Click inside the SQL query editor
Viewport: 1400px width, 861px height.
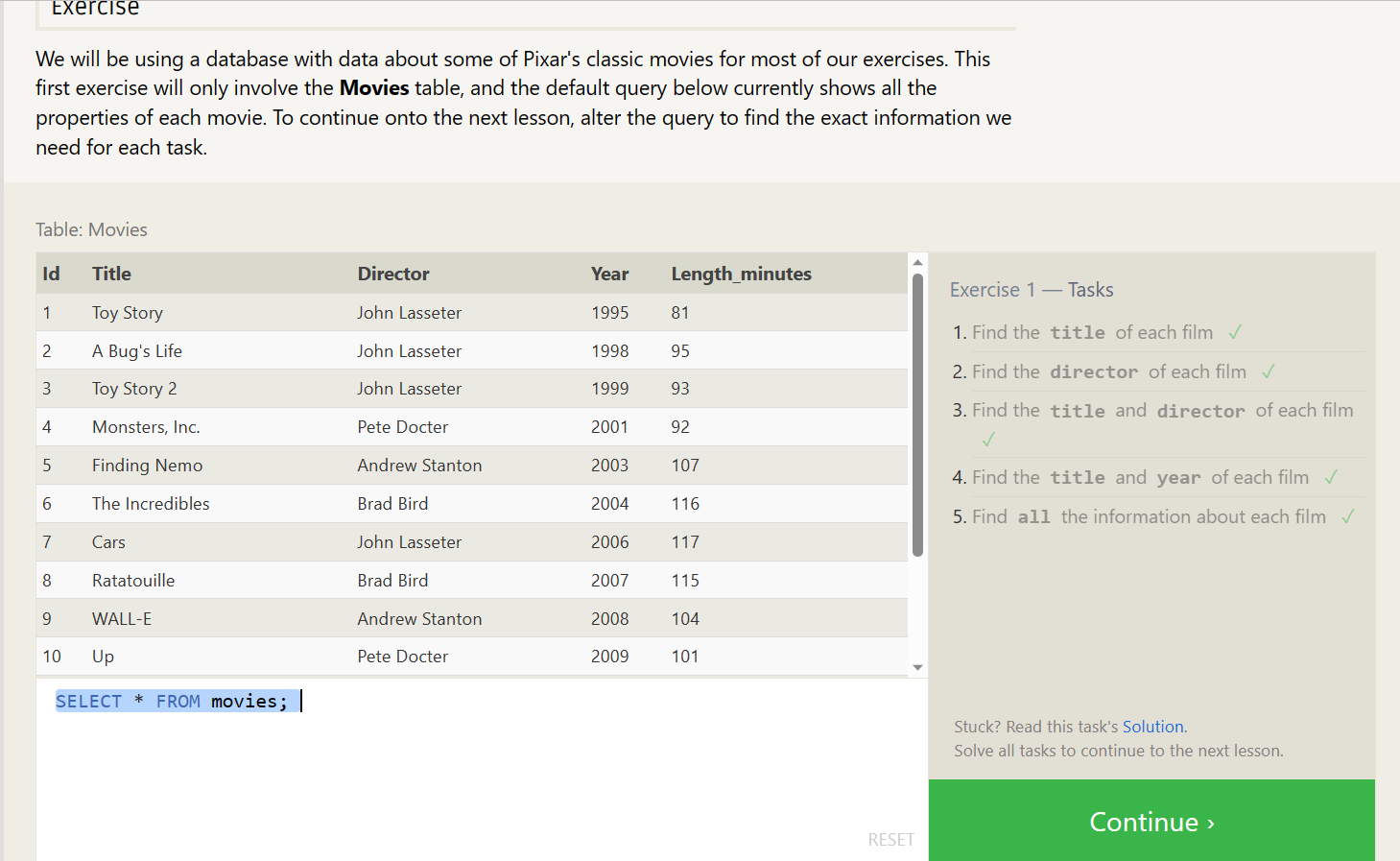(481, 770)
